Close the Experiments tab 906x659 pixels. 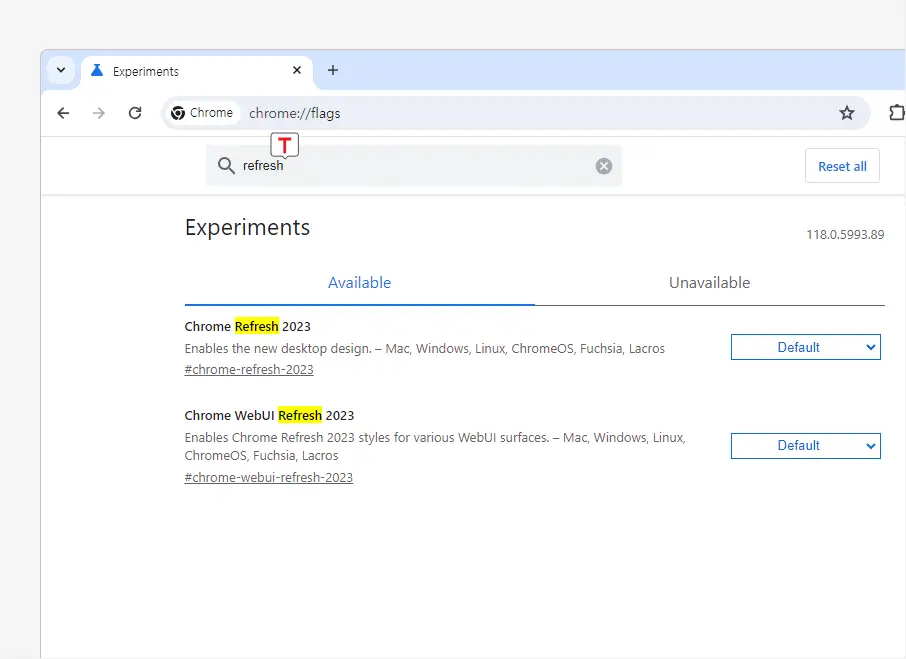click(x=297, y=70)
